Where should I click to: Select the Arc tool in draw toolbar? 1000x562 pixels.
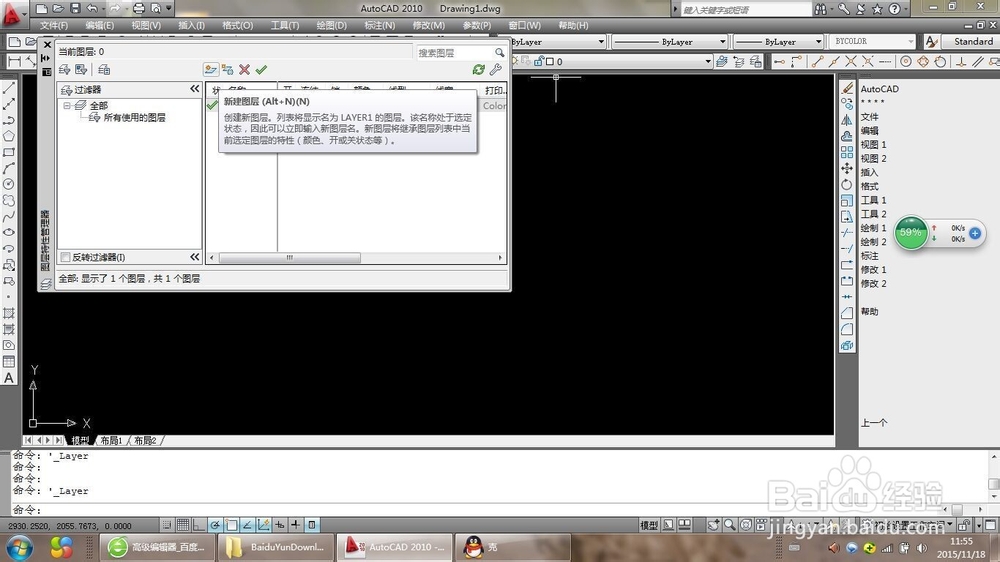click(x=9, y=168)
